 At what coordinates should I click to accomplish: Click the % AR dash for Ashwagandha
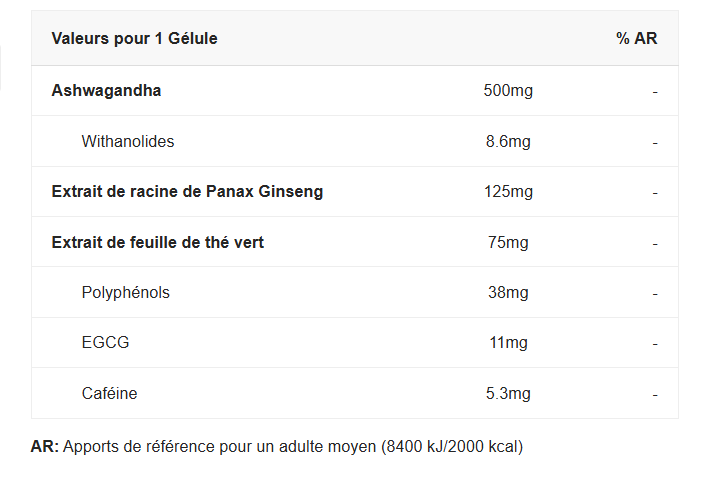[x=655, y=92]
